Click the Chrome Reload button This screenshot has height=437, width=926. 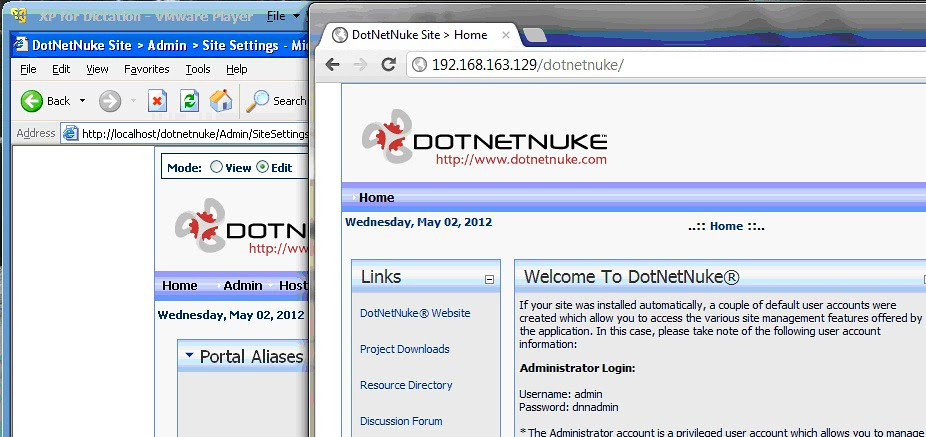click(x=388, y=64)
